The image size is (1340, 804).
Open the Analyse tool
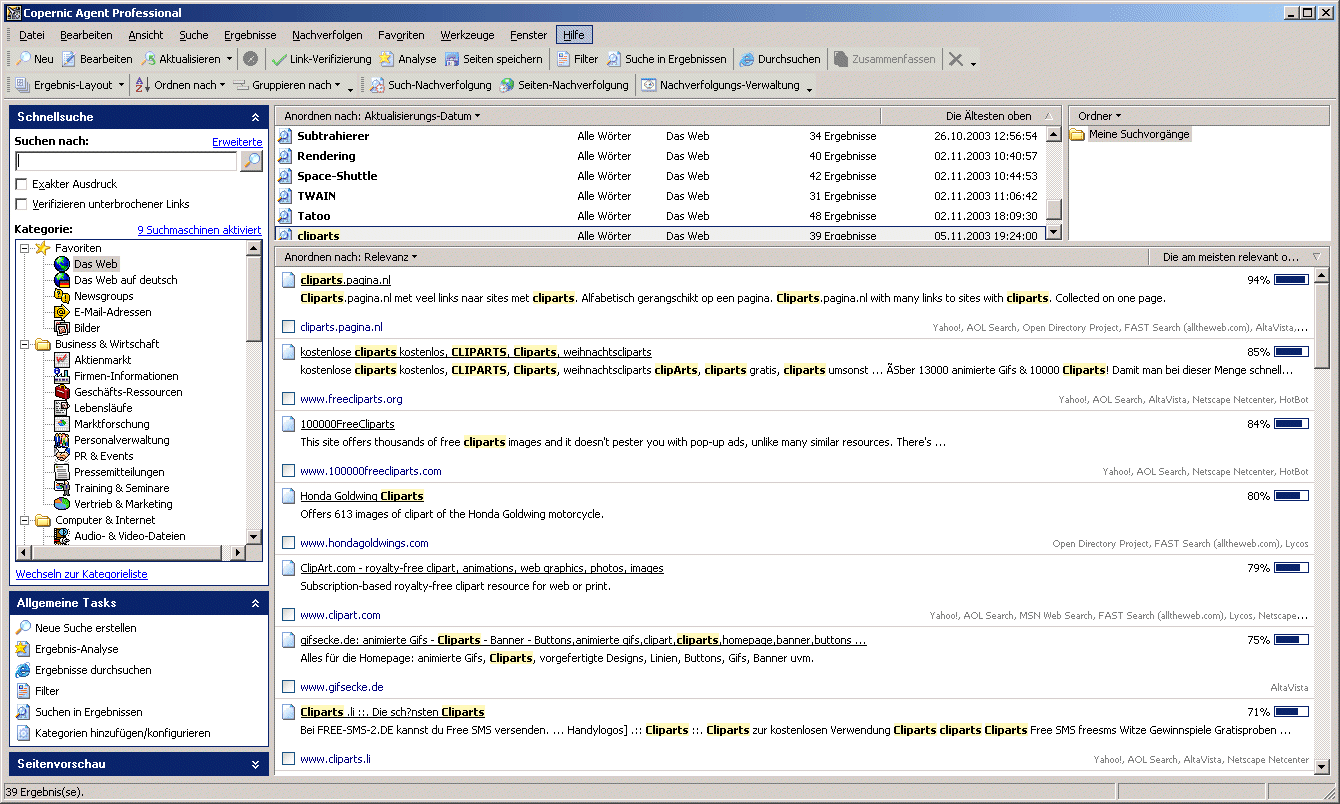(x=408, y=59)
